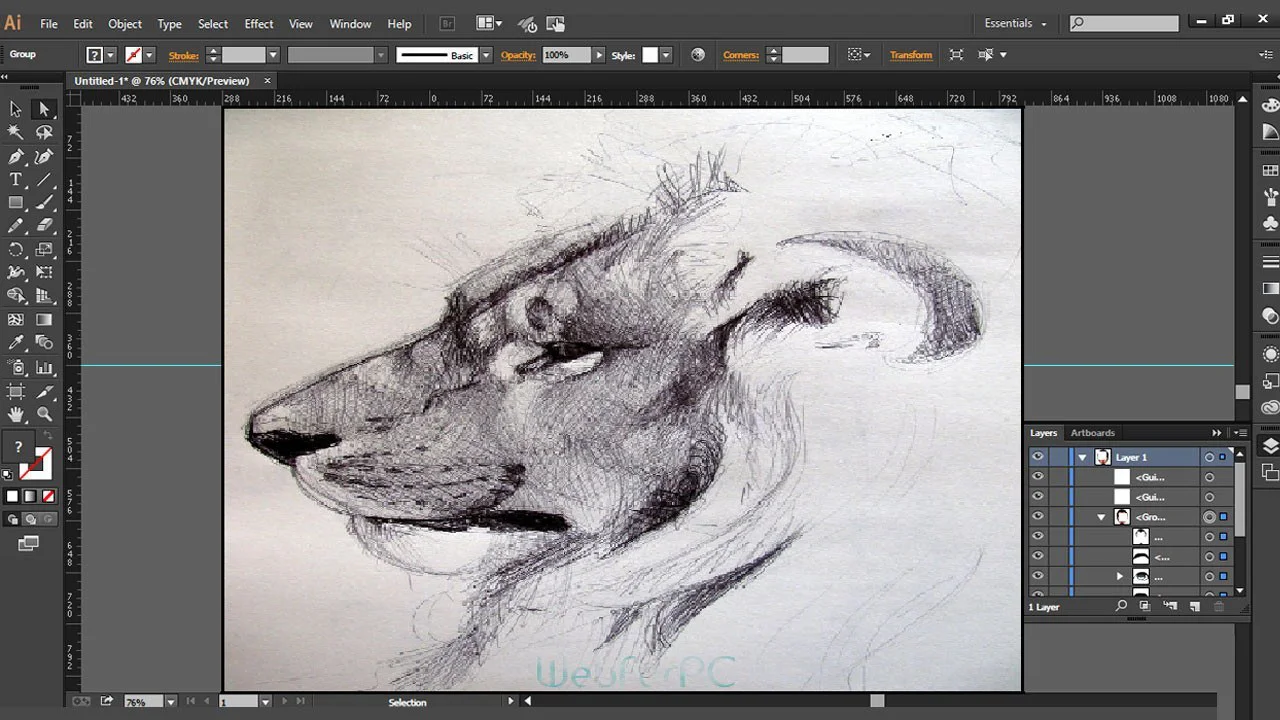Toggle visibility of the Group sublayer
Viewport: 1280px width, 720px height.
1037,517
